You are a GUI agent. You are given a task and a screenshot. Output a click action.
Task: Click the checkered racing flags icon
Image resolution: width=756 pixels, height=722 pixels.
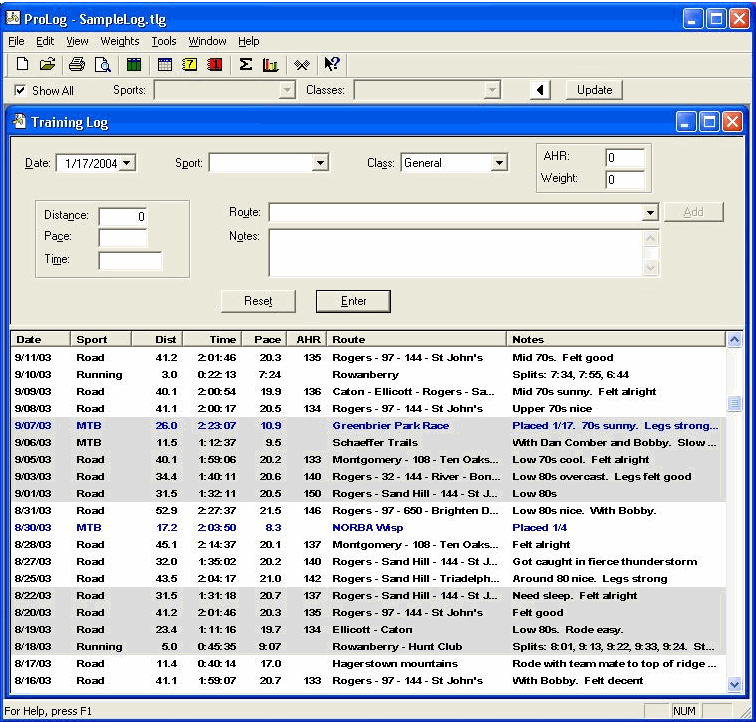coord(302,64)
